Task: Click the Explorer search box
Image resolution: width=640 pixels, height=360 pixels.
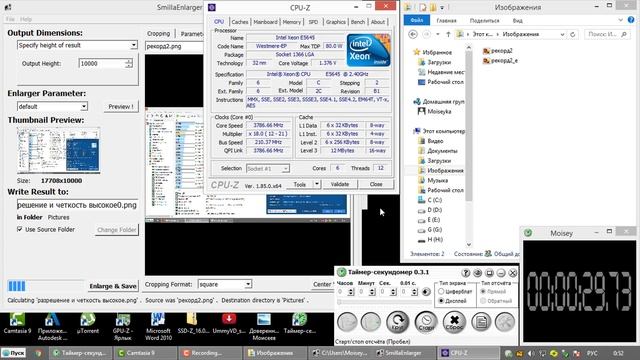Action: [607, 34]
